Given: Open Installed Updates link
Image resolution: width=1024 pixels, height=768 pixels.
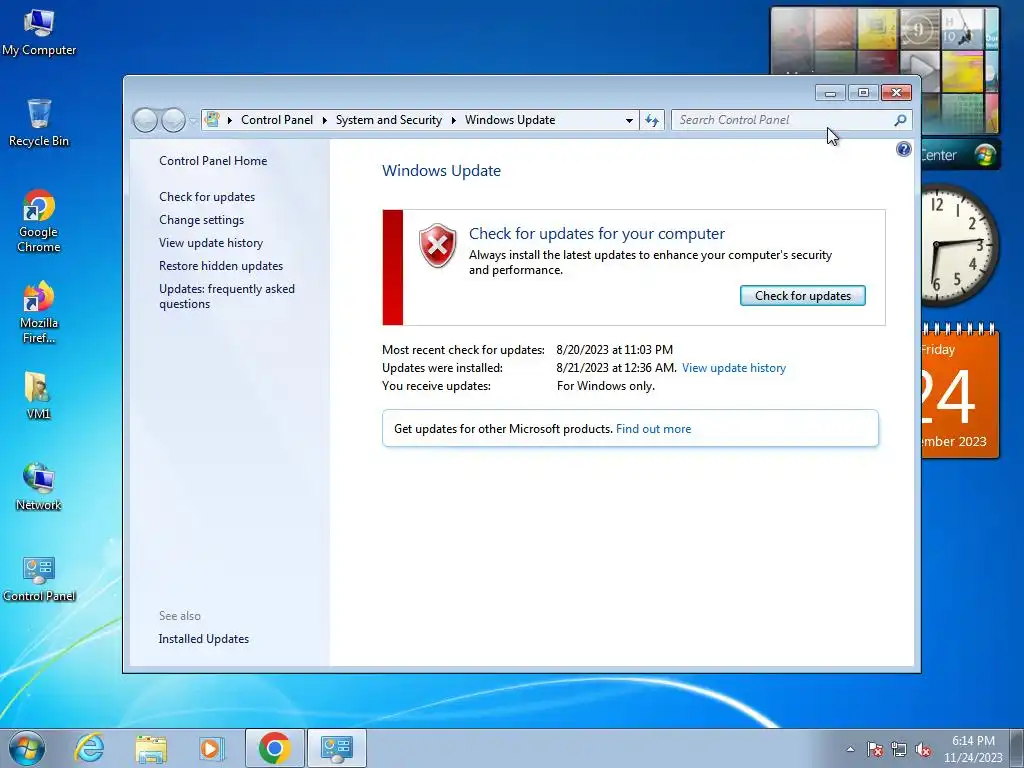Looking at the screenshot, I should coord(204,639).
